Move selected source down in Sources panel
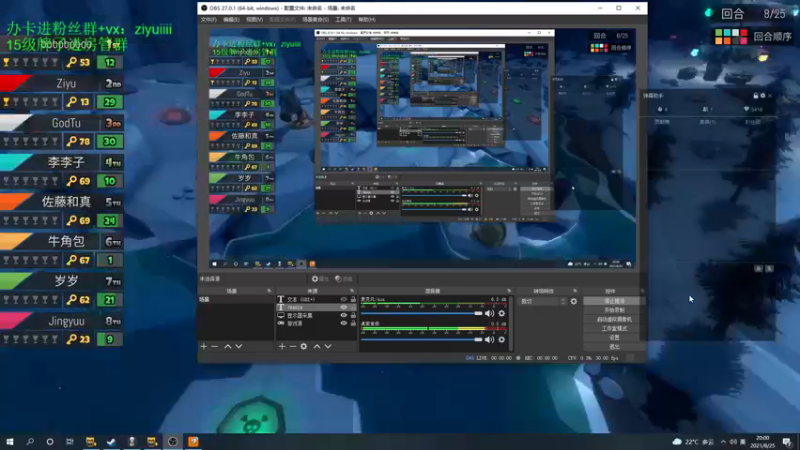 pos(328,346)
